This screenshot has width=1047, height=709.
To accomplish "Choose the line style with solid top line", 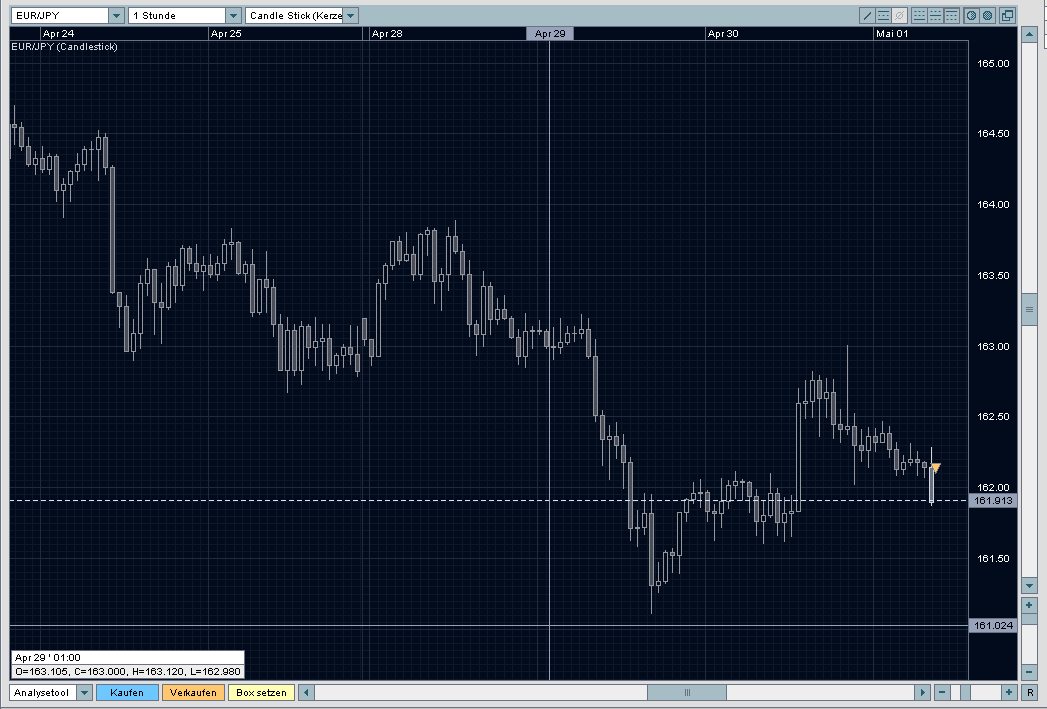I will pos(952,15).
